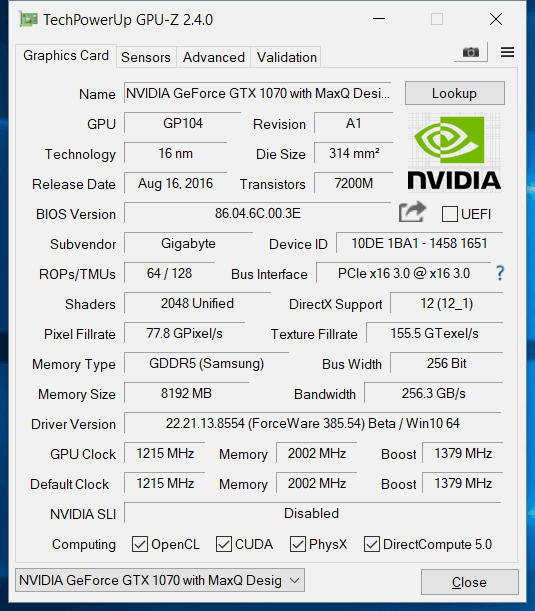Click the BIOS export share icon
This screenshot has height=611, width=535.
412,212
